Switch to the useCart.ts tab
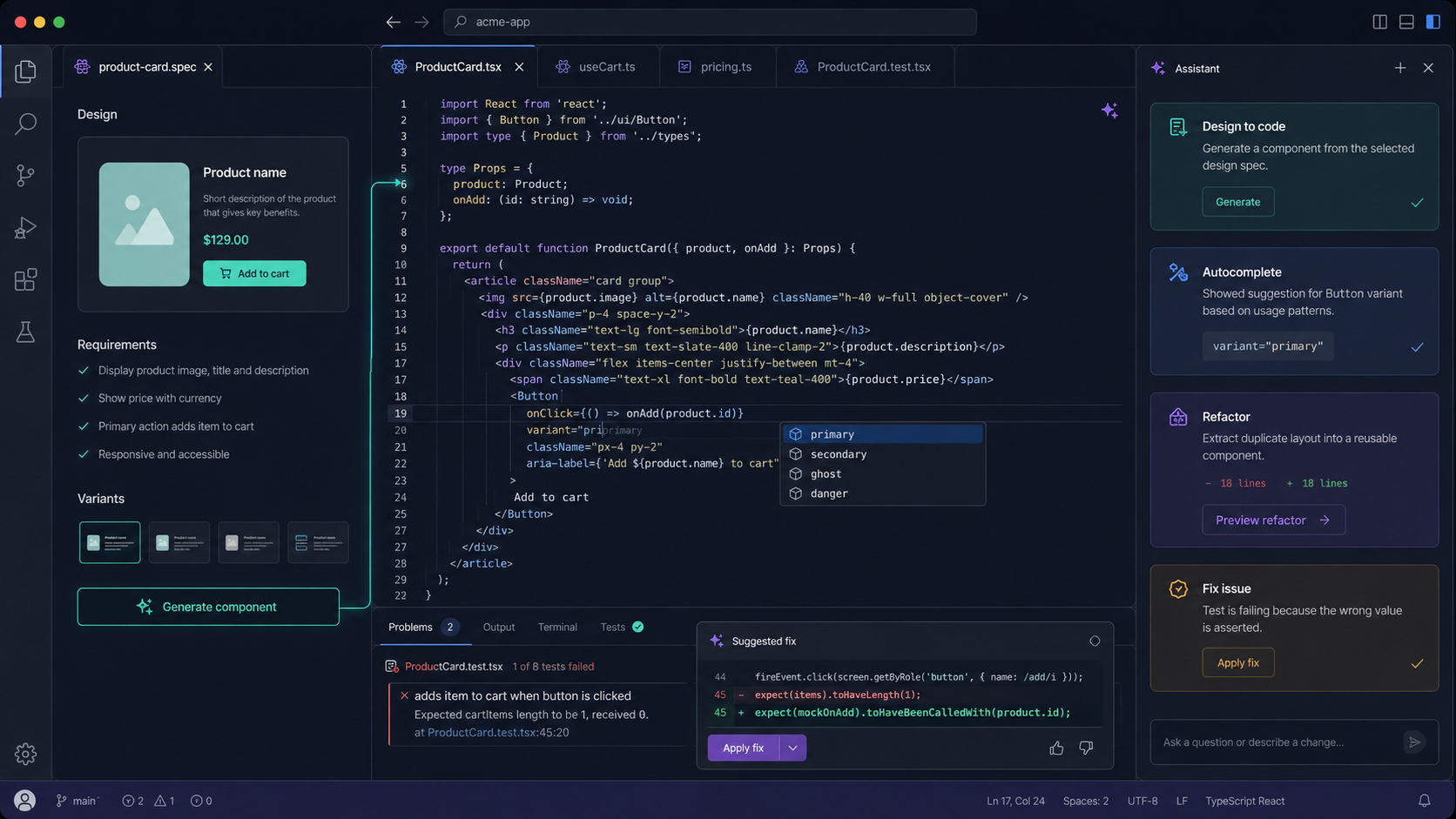The image size is (1456, 819). (597, 67)
